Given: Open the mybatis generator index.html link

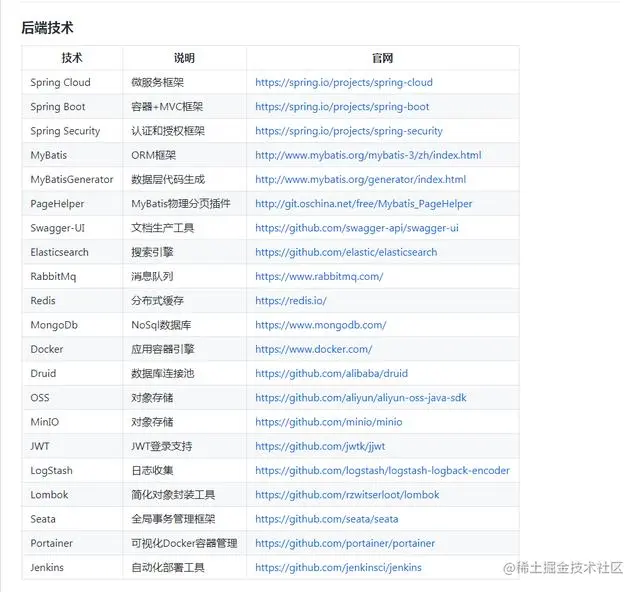Looking at the screenshot, I should (360, 180).
